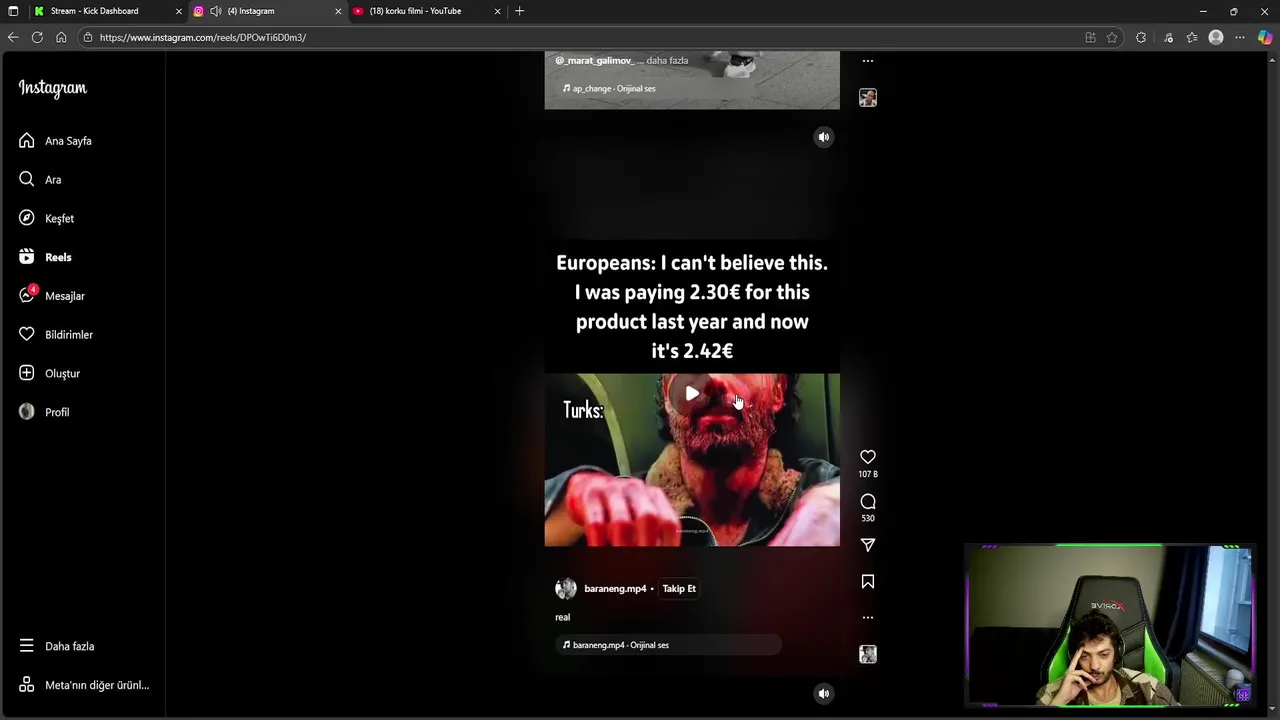View site information lock icon

pyautogui.click(x=88, y=37)
